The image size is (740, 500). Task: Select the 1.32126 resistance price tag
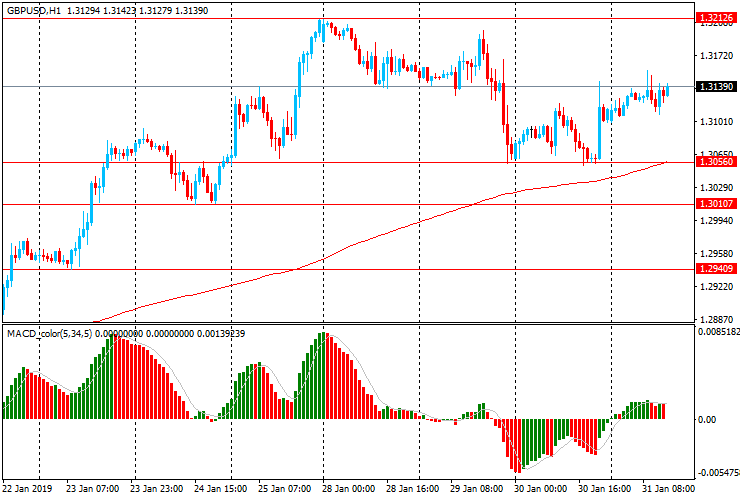pyautogui.click(x=716, y=18)
